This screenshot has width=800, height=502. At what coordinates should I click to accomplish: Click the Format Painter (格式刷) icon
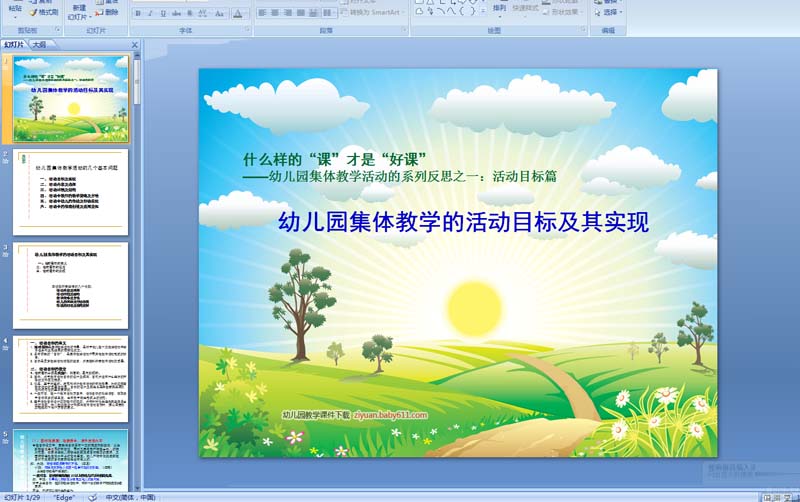(x=43, y=12)
